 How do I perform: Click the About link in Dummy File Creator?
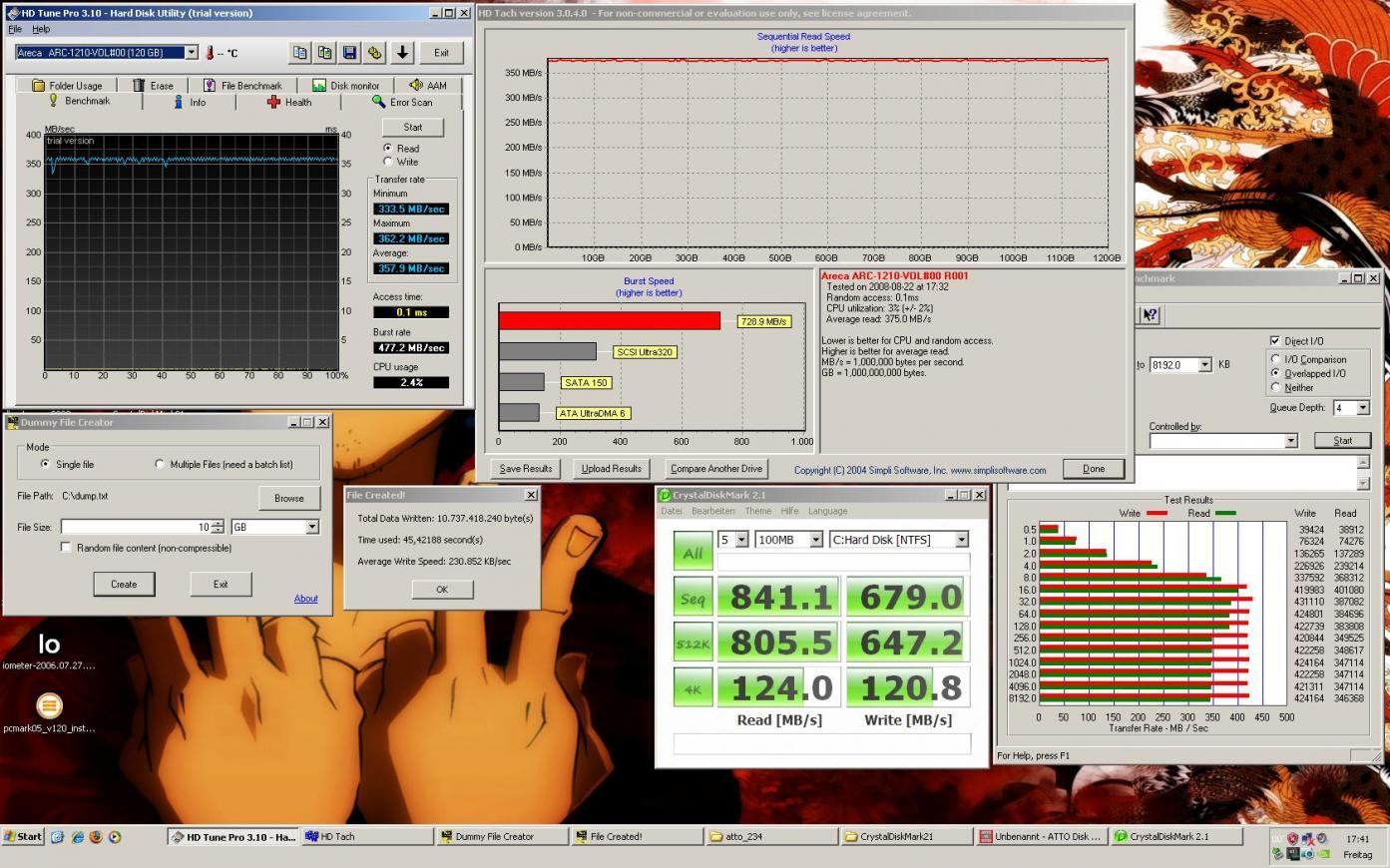306,599
